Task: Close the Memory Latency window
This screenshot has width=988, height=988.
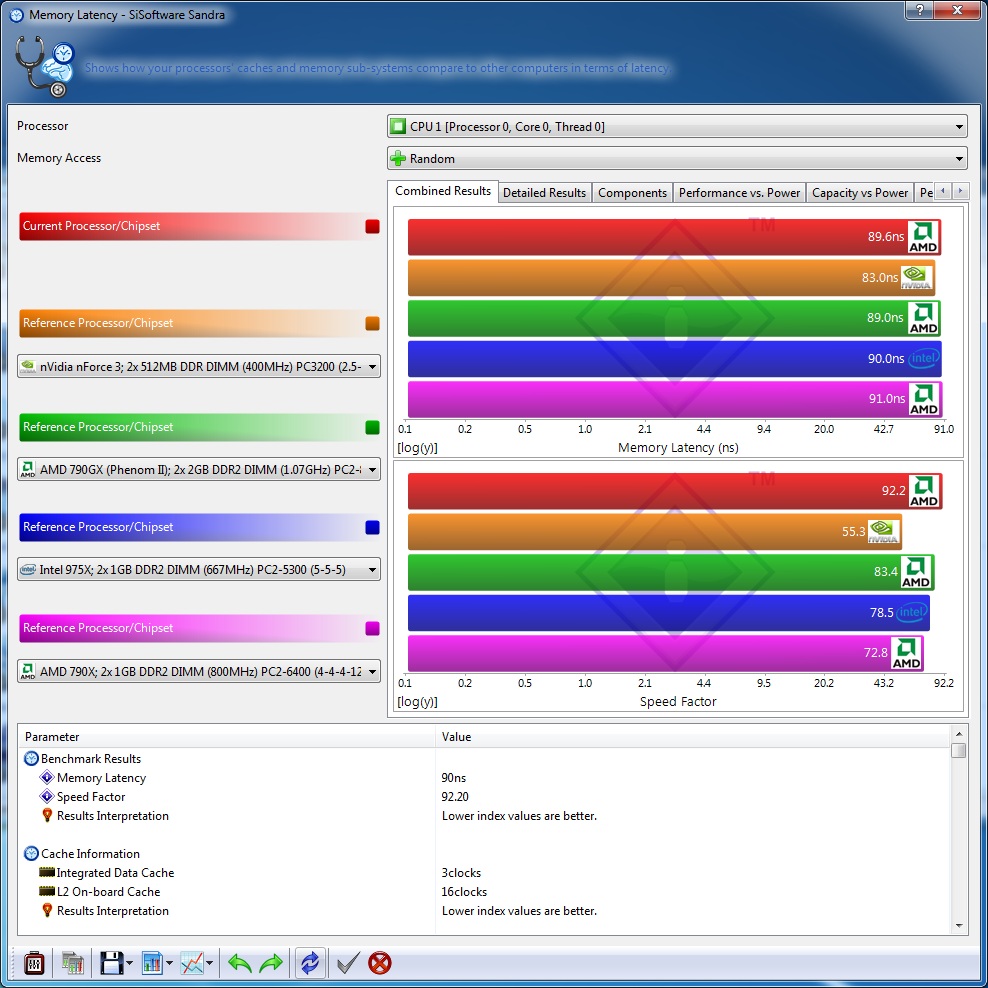Action: (956, 10)
